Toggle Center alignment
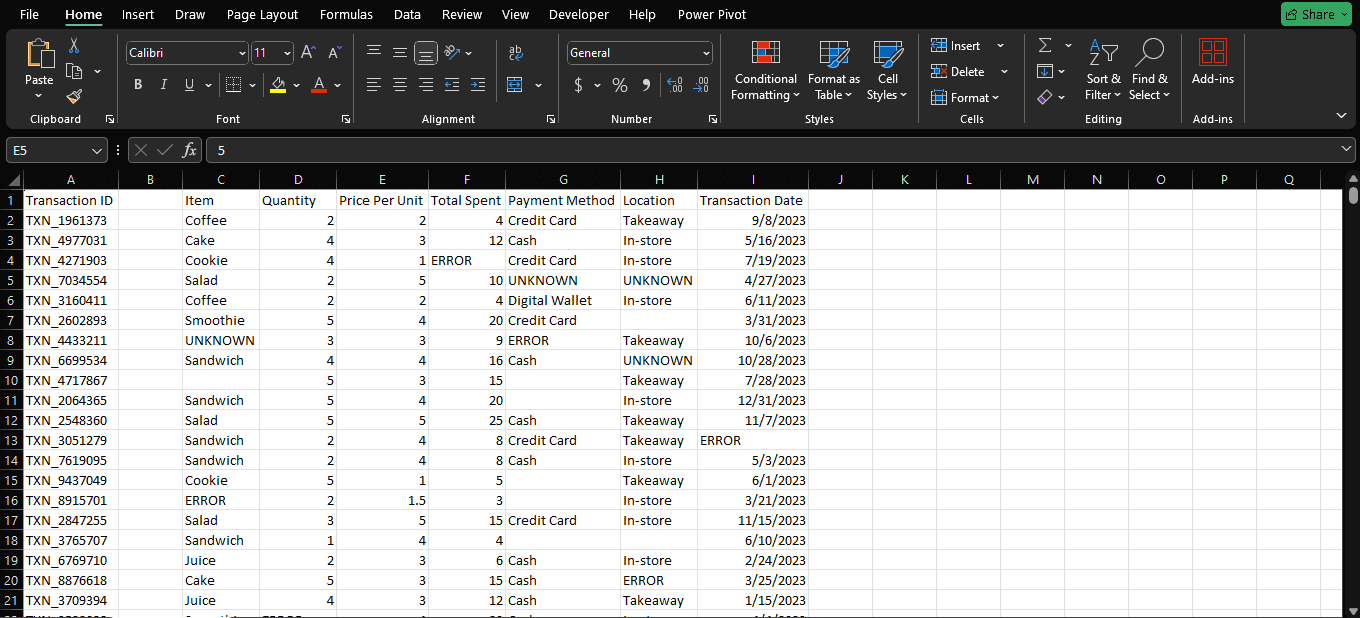The height and width of the screenshot is (618, 1360). click(x=400, y=85)
